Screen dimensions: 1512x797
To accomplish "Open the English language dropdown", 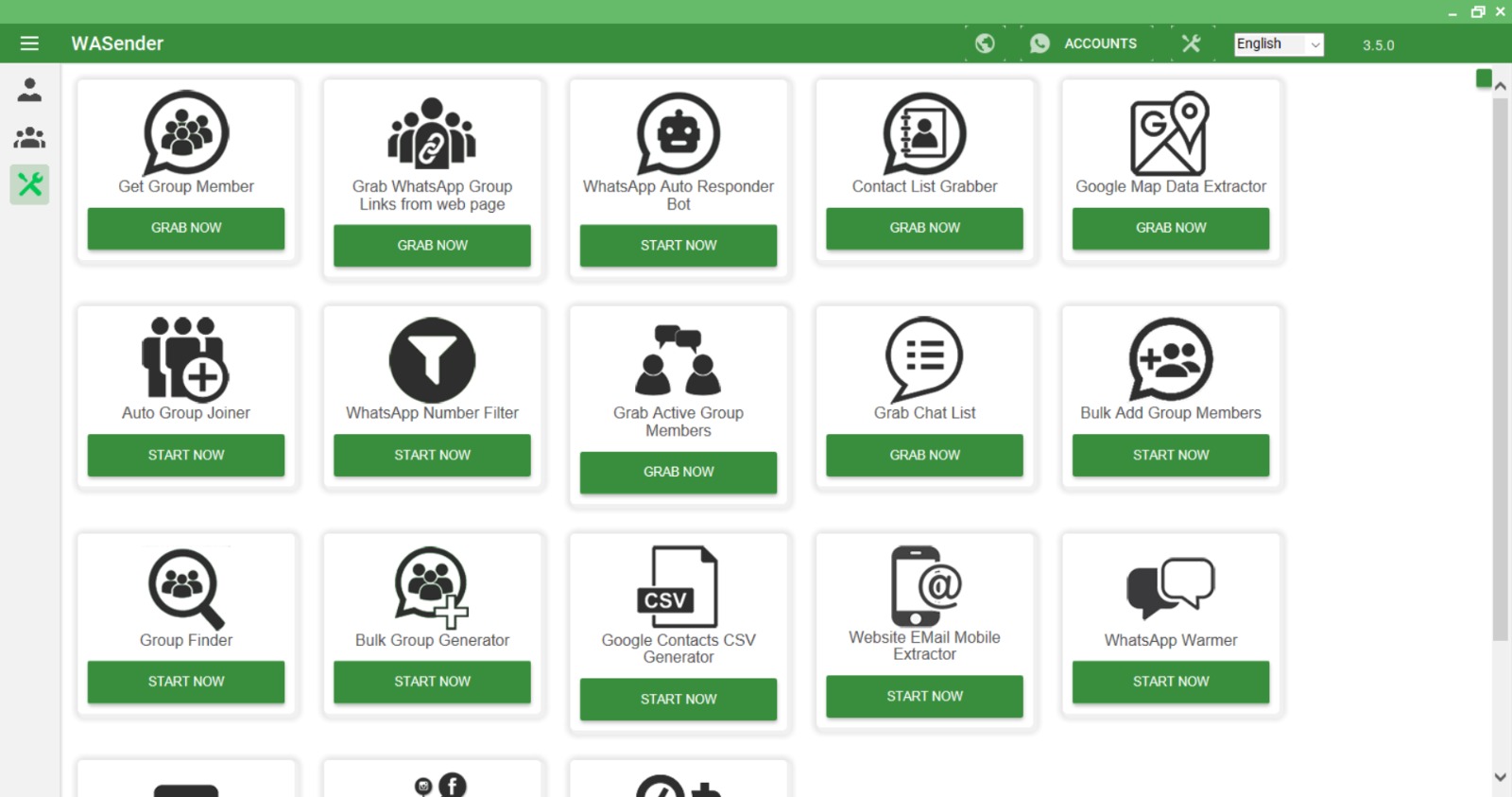I will tap(1279, 44).
